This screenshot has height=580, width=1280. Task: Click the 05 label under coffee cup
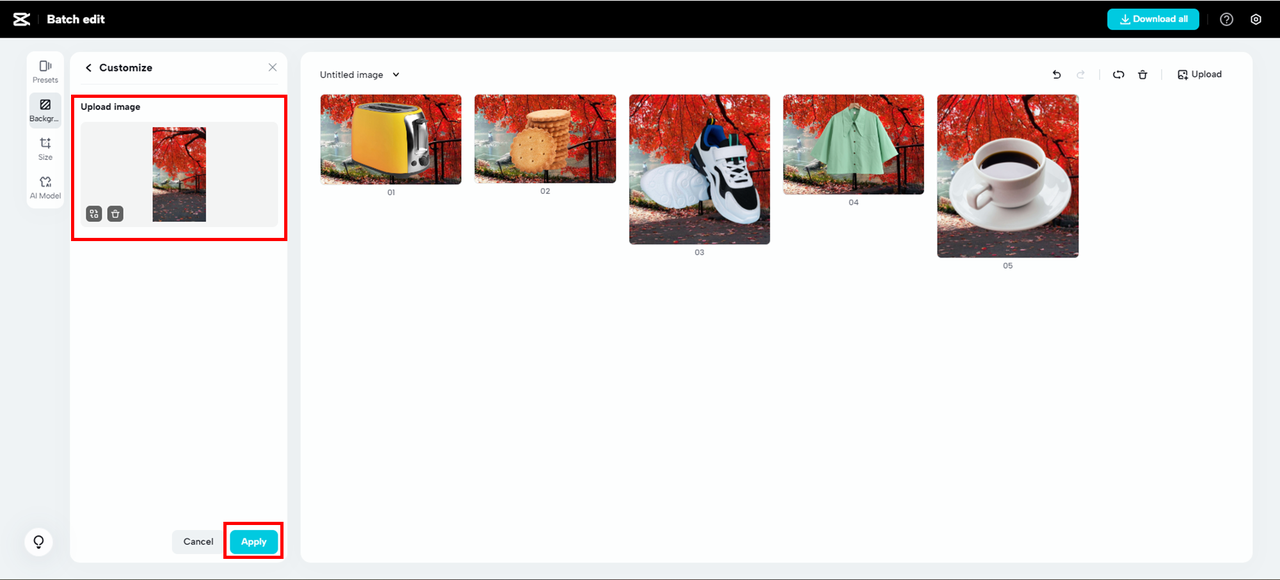[1007, 266]
